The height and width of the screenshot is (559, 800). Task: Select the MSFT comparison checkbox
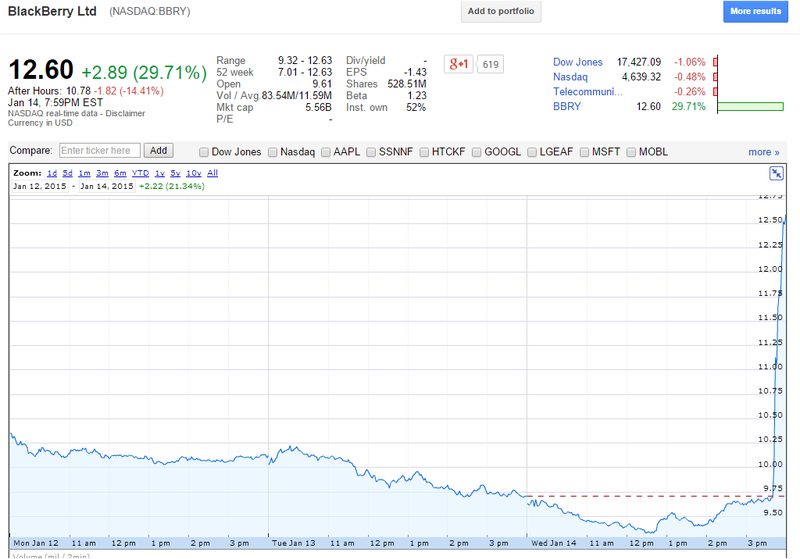tap(584, 152)
